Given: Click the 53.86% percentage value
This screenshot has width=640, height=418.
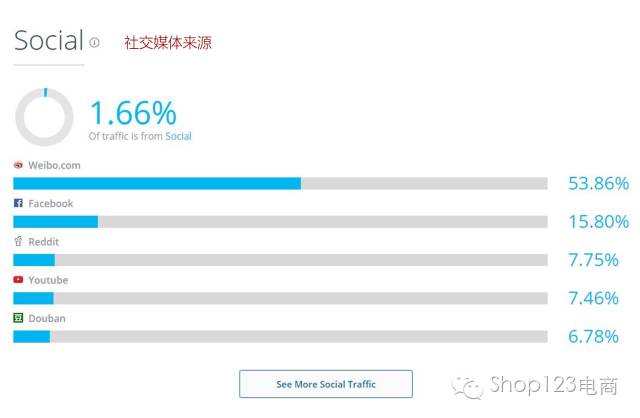Looking at the screenshot, I should click(598, 183).
